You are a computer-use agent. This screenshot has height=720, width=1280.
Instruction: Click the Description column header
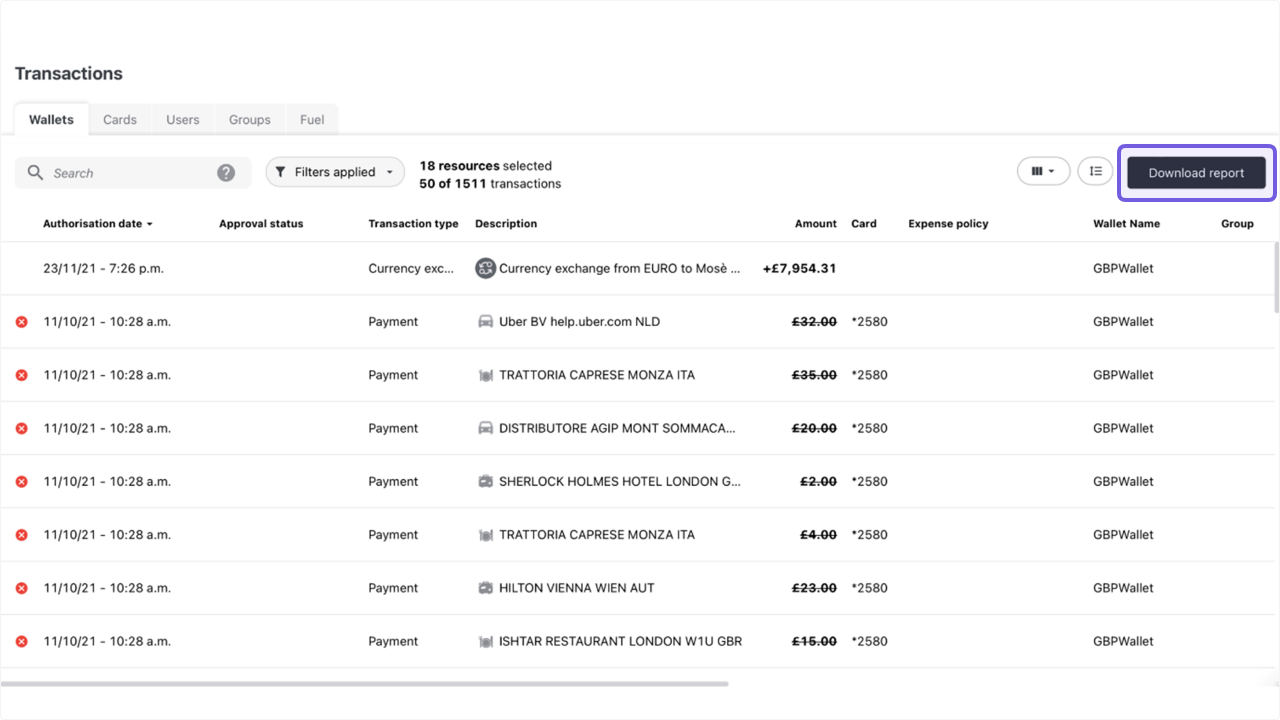[x=506, y=224]
